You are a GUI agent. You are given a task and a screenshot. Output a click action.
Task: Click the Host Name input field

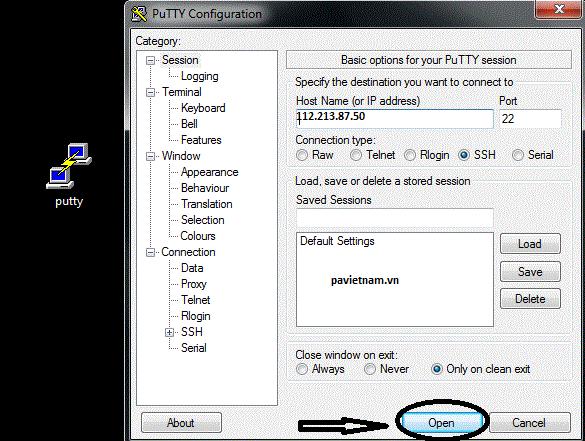coord(394,119)
